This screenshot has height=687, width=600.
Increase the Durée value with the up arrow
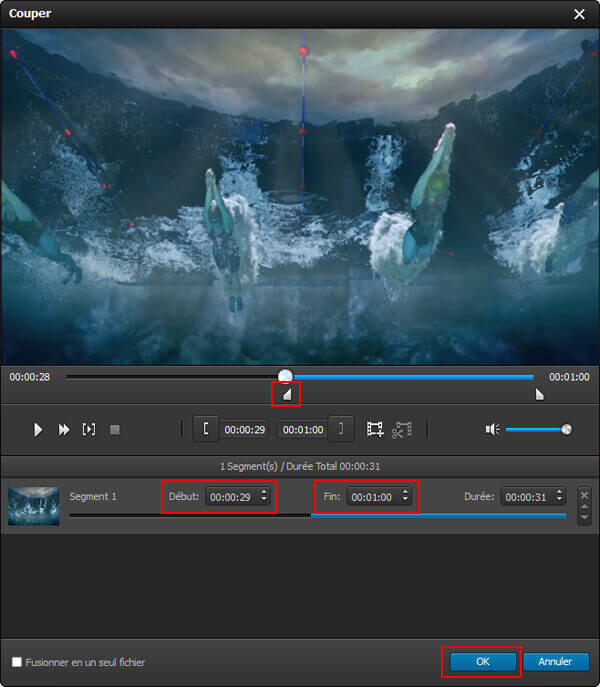pyautogui.click(x=559, y=492)
